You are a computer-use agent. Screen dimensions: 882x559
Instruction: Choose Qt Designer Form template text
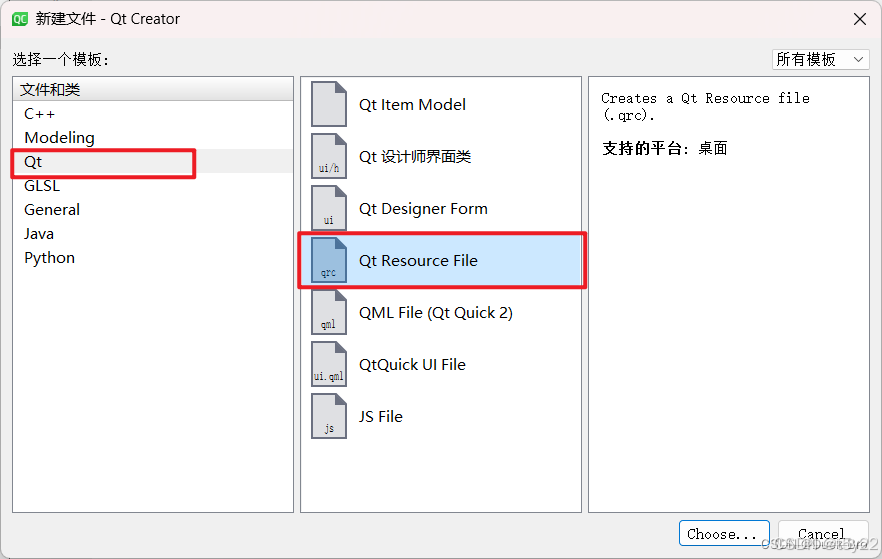(x=423, y=209)
